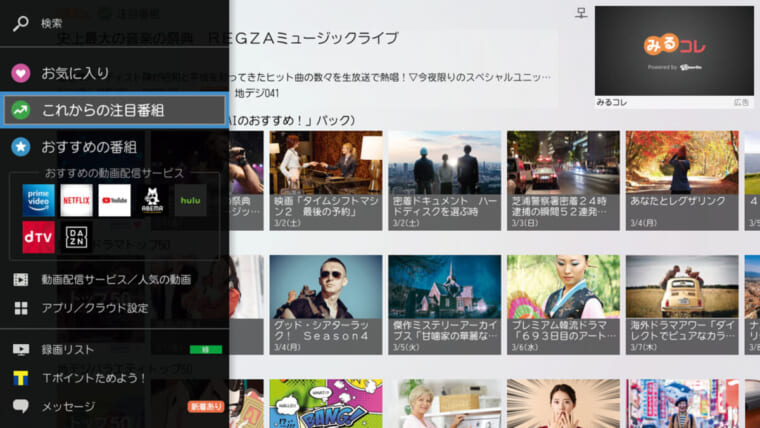Select 密着ドキュメント ハードディスク program thumbnail
The height and width of the screenshot is (428, 760).
(443, 180)
